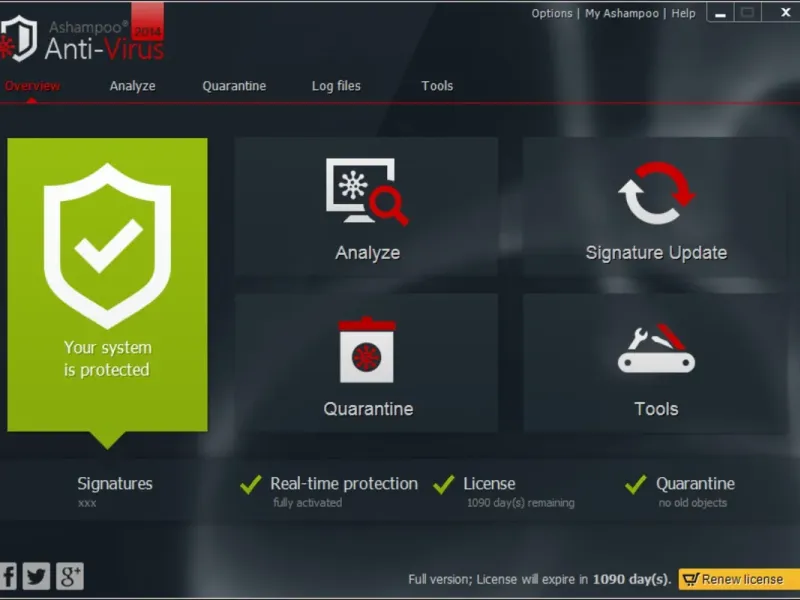Click green checkmark beside Quarantine status

(x=636, y=484)
